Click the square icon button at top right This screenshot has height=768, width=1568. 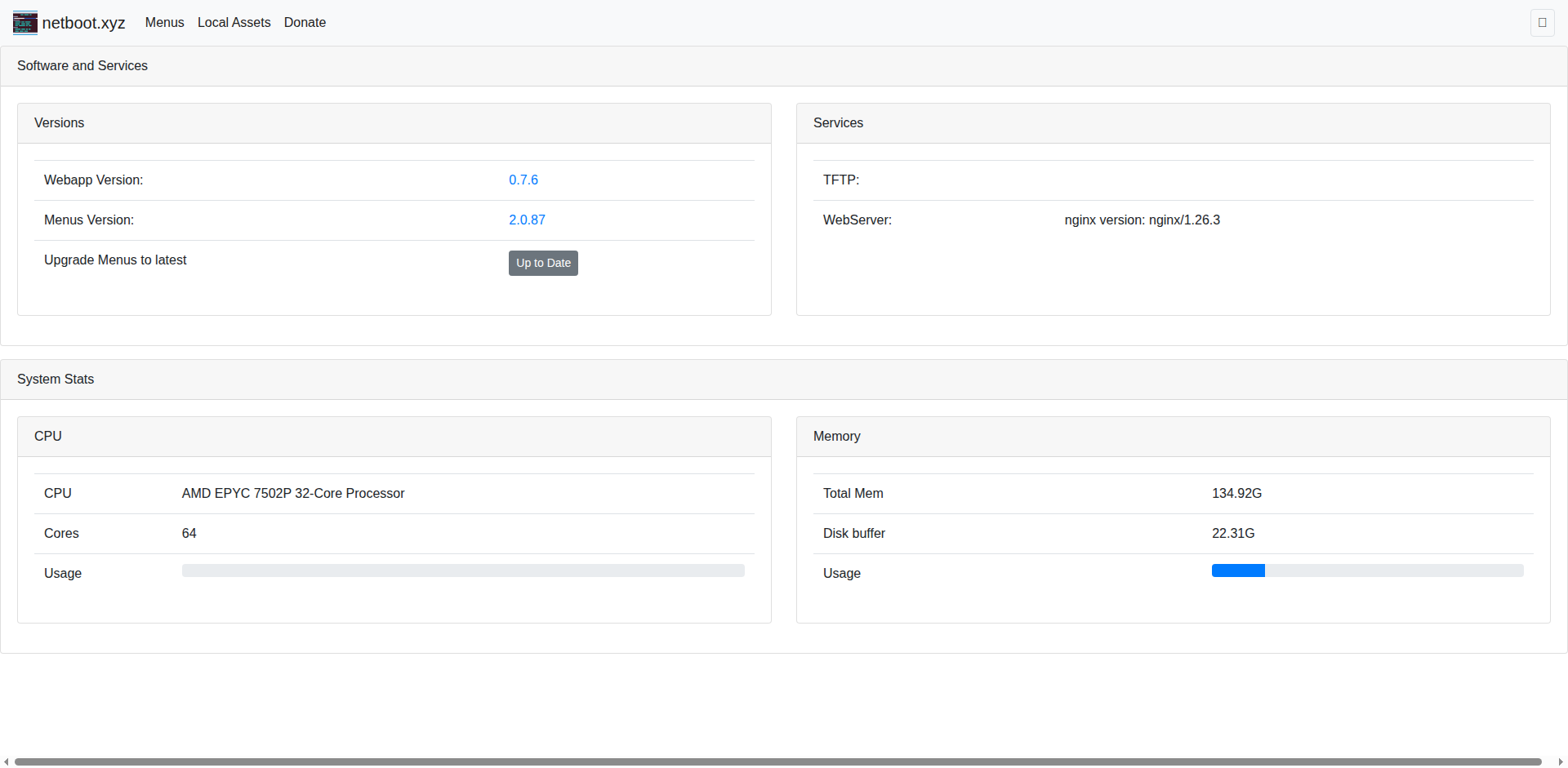click(x=1542, y=23)
